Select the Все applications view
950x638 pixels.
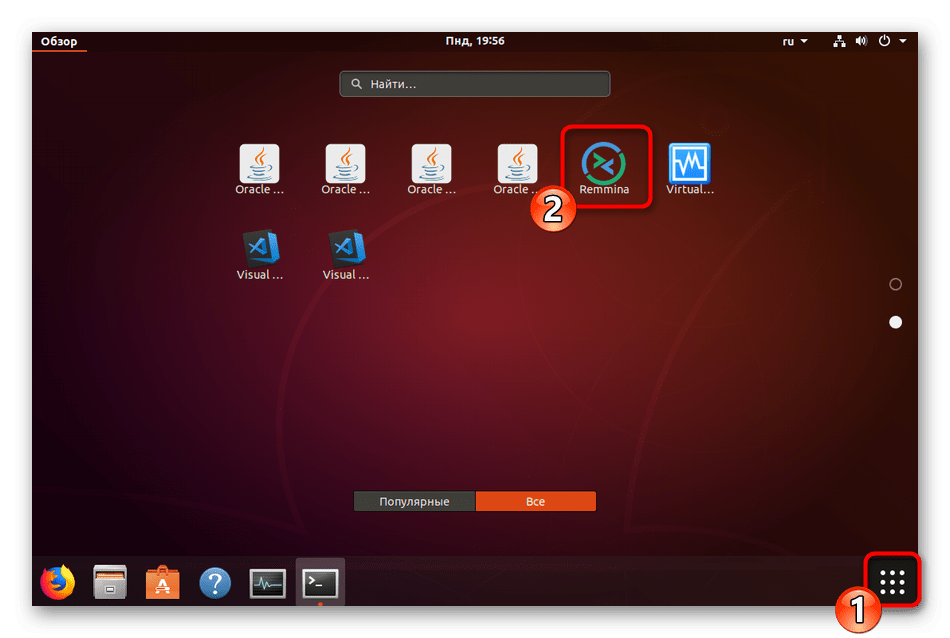[535, 501]
